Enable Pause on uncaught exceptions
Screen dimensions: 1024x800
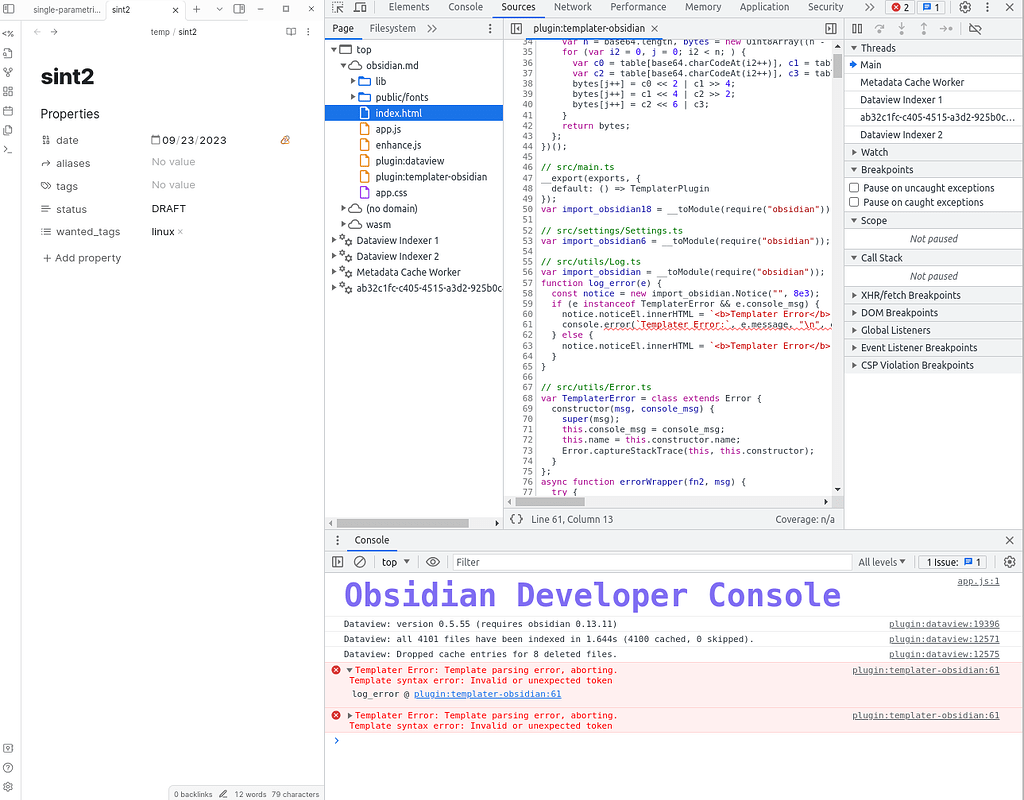(856, 189)
